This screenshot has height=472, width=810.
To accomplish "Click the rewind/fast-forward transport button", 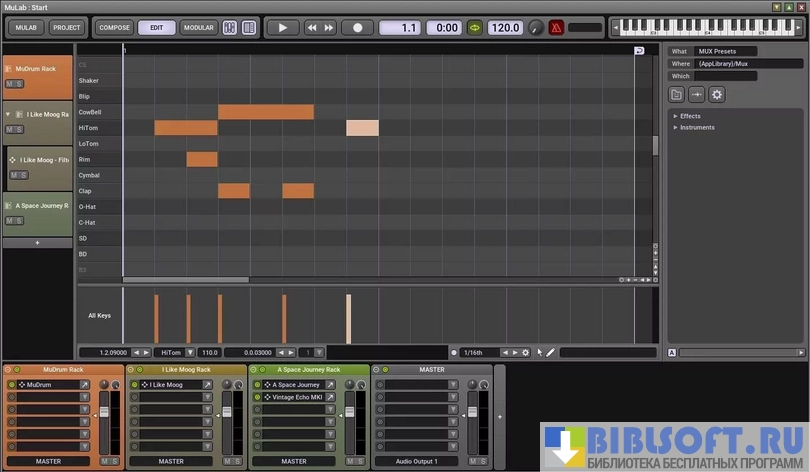I will coord(319,28).
